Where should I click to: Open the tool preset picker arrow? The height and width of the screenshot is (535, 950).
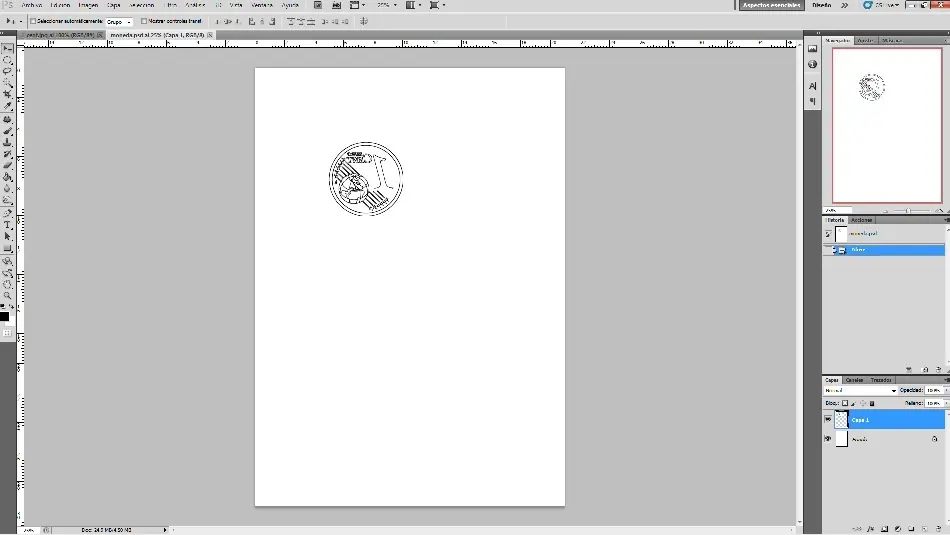pos(21,22)
